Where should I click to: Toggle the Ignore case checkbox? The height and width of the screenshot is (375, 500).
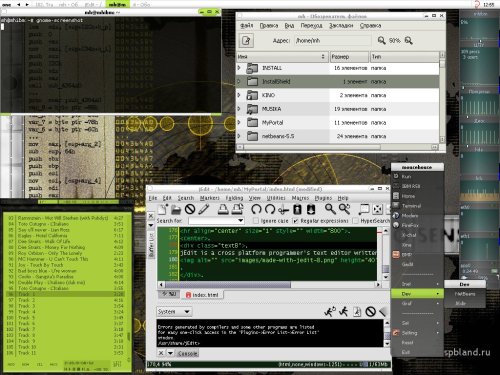pos(256,221)
